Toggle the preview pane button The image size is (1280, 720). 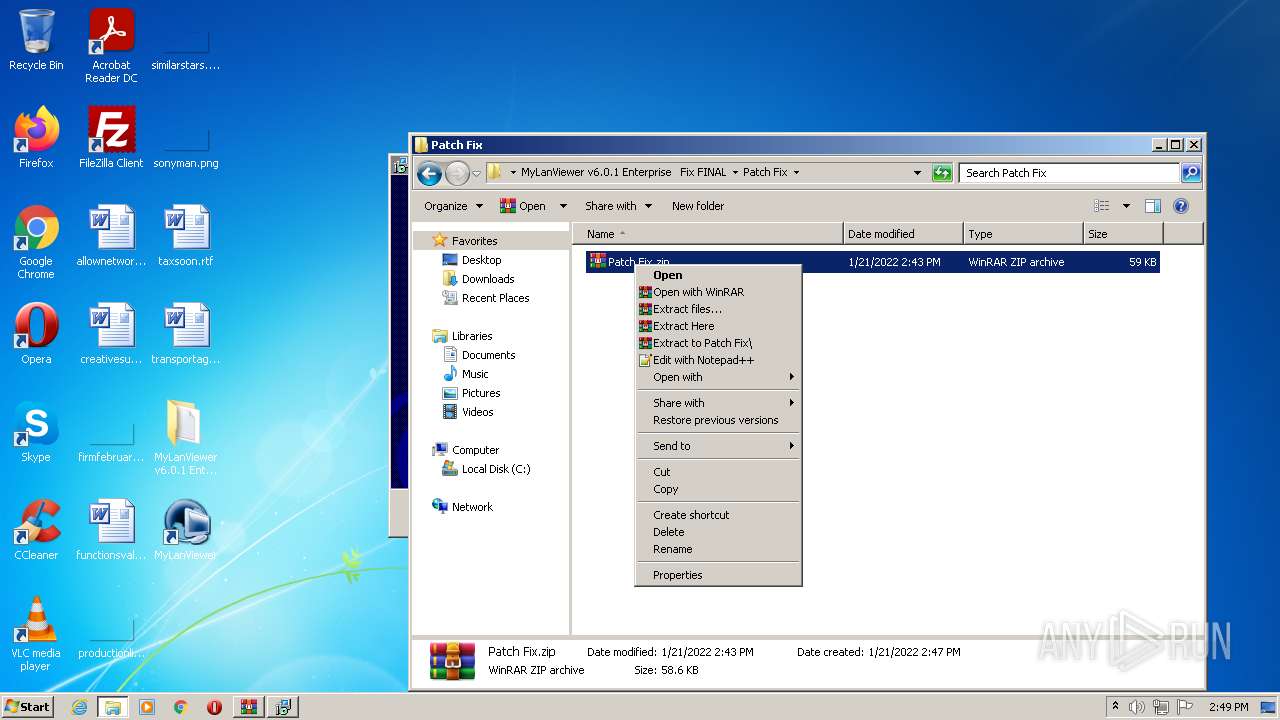[x=1152, y=206]
